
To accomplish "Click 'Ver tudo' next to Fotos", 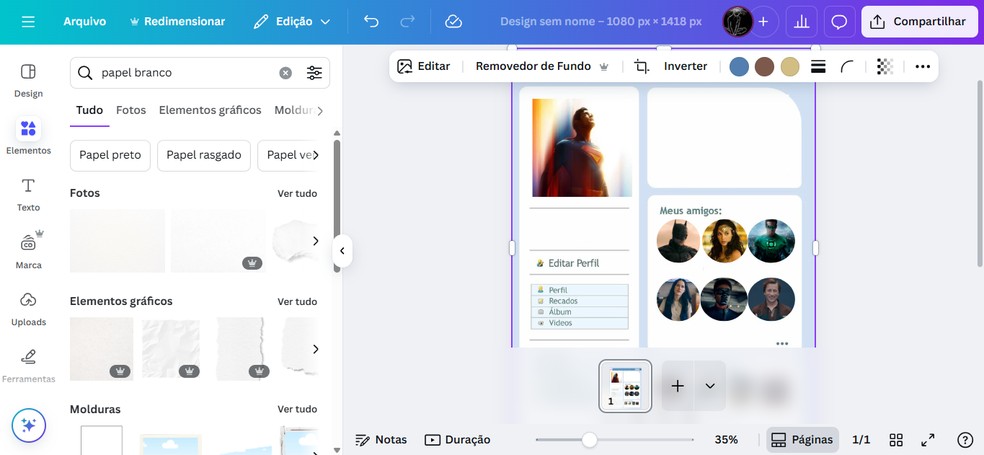I will point(297,193).
